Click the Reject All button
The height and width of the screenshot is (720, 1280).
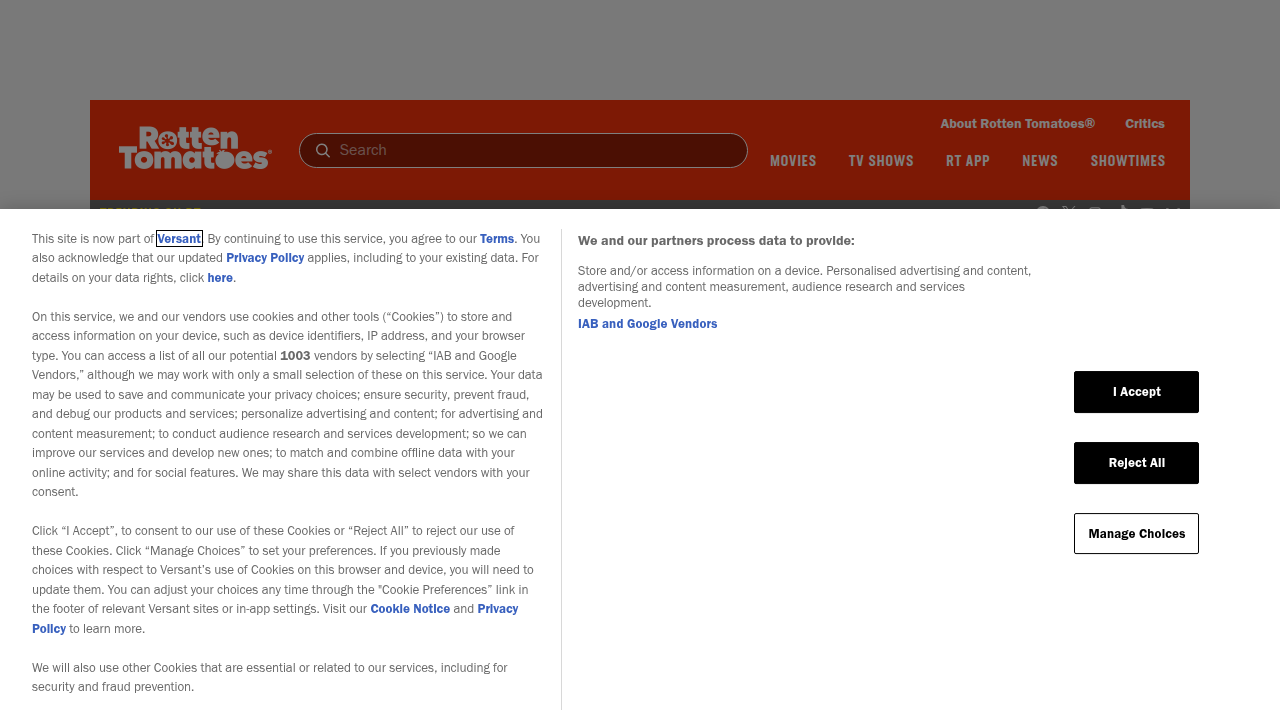coord(1136,463)
